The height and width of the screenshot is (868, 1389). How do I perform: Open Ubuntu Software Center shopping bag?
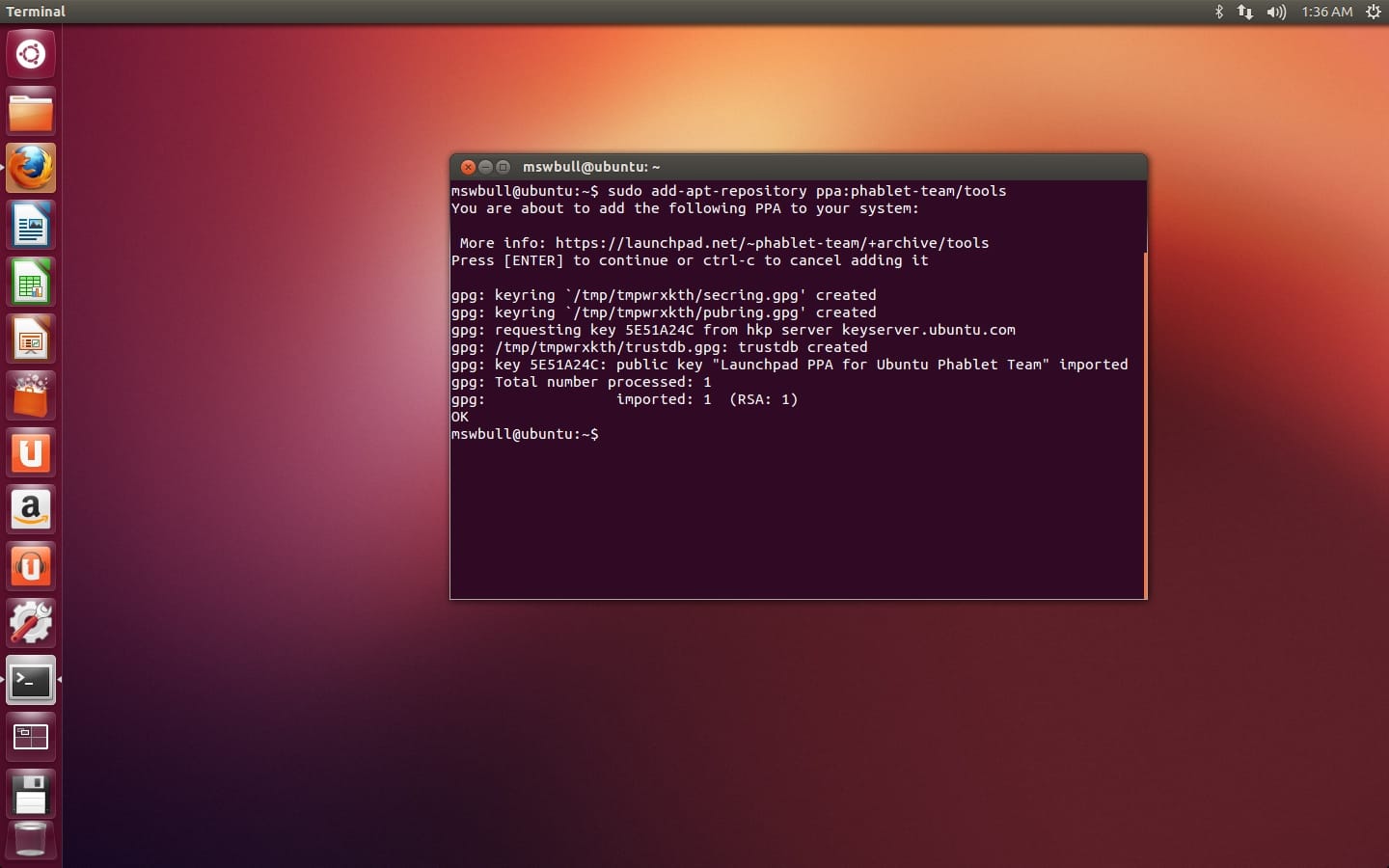pos(31,396)
